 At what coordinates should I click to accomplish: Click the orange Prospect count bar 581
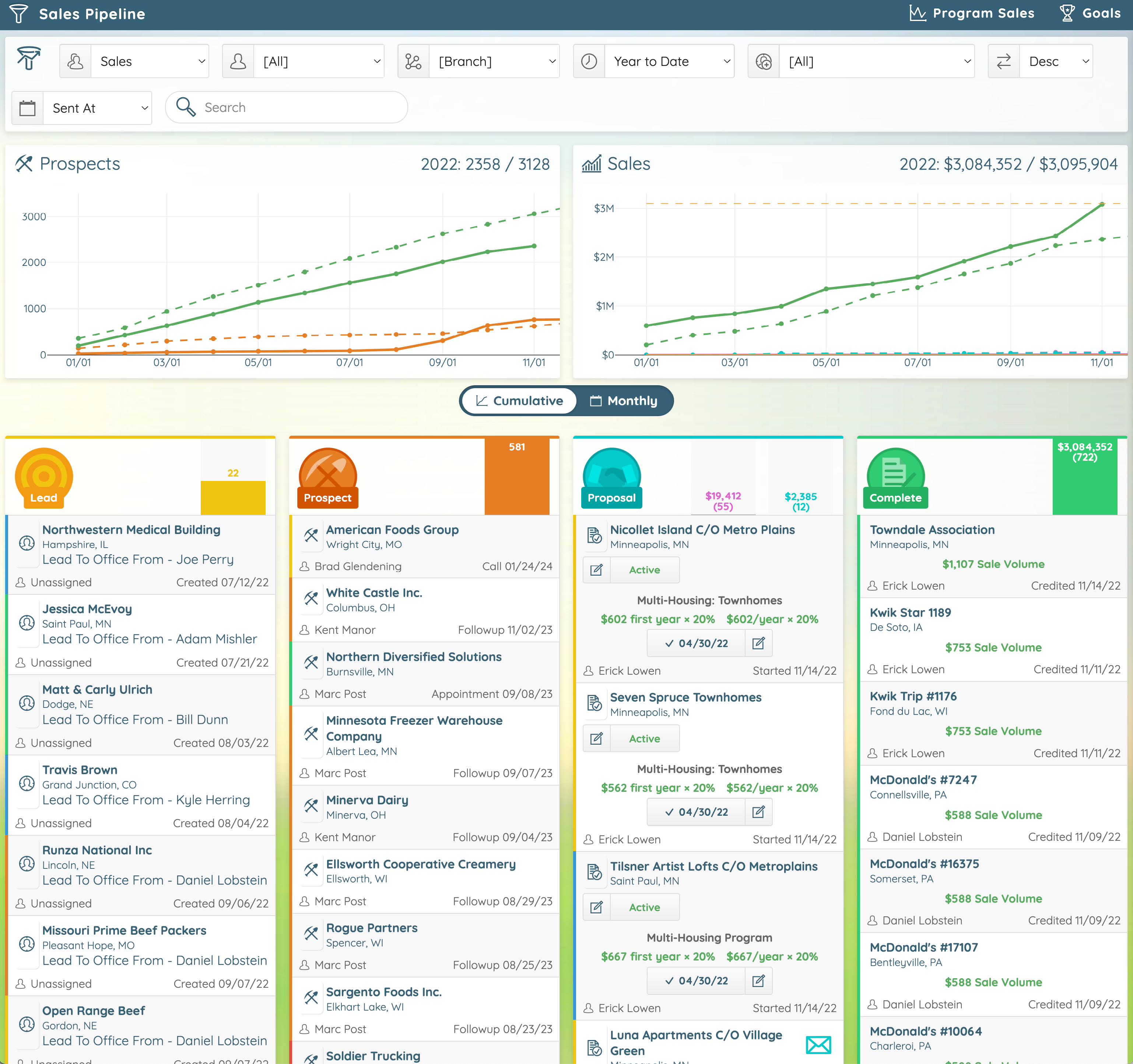(x=517, y=477)
